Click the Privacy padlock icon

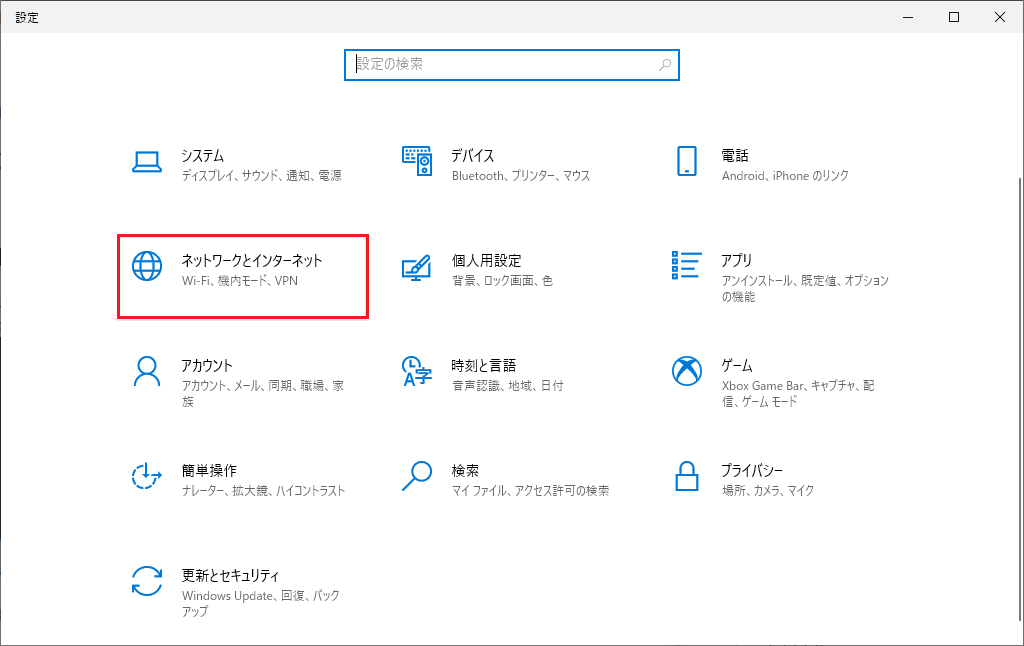686,476
